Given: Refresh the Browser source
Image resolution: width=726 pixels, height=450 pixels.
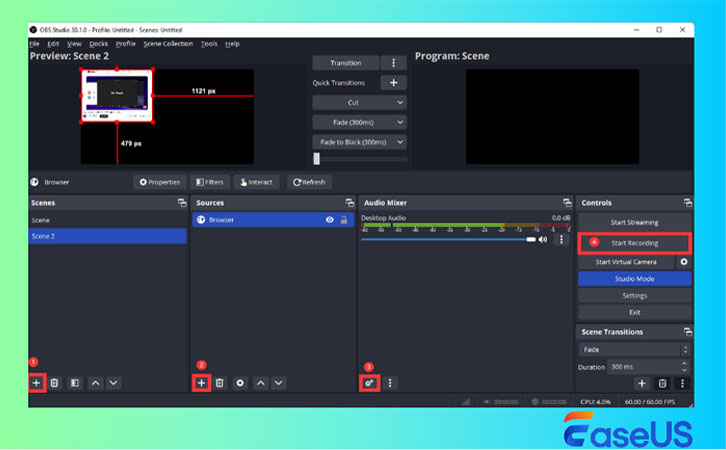Looking at the screenshot, I should (x=309, y=182).
